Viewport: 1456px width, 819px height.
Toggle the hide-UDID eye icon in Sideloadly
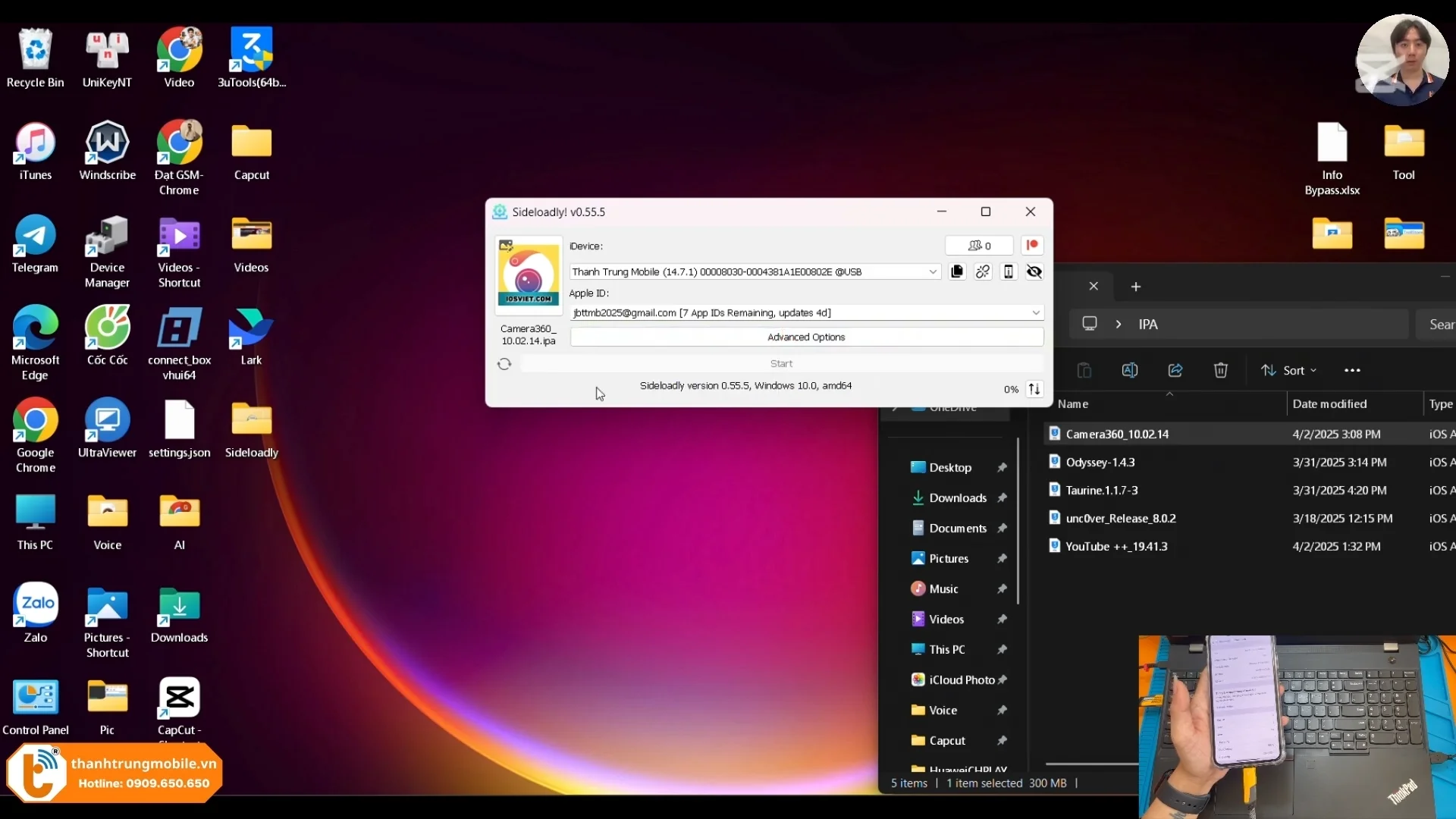pyautogui.click(x=1034, y=271)
